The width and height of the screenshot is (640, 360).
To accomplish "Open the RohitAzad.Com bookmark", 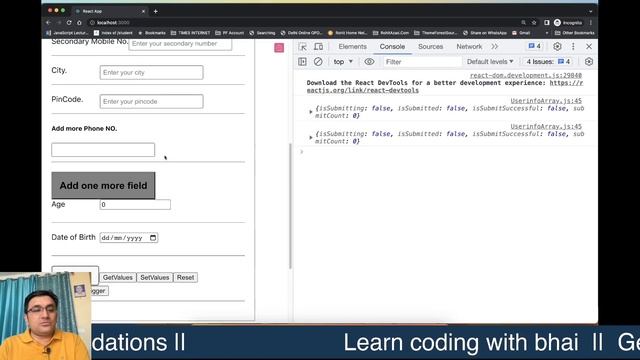I will [x=391, y=33].
